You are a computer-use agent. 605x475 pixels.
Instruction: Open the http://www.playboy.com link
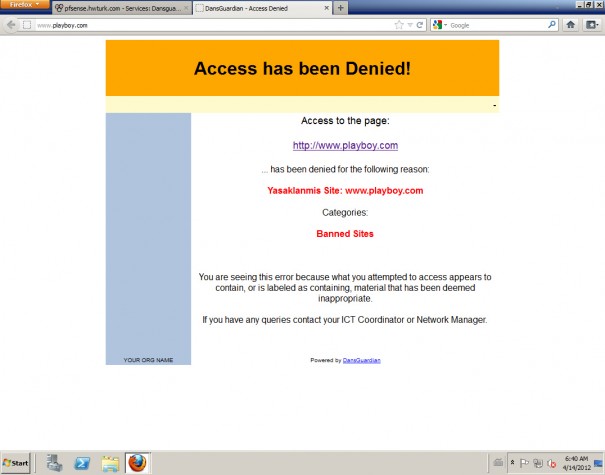(x=345, y=145)
